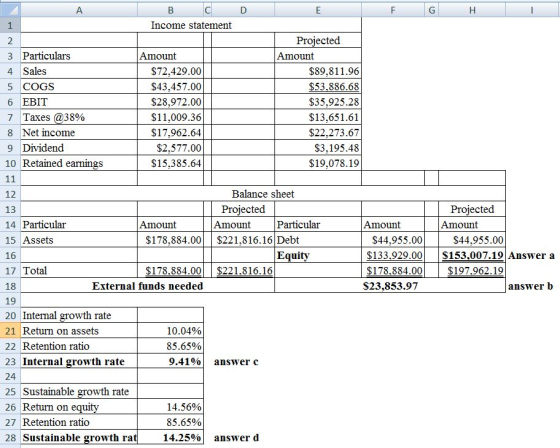Select row 1 header
560x448 pixels.
pyautogui.click(x=10, y=25)
